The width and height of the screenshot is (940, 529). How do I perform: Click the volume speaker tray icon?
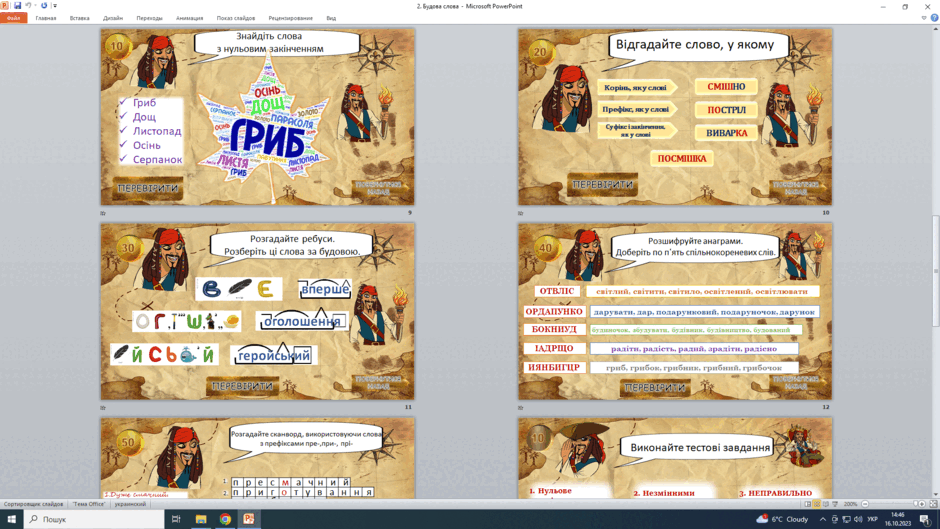(858, 519)
